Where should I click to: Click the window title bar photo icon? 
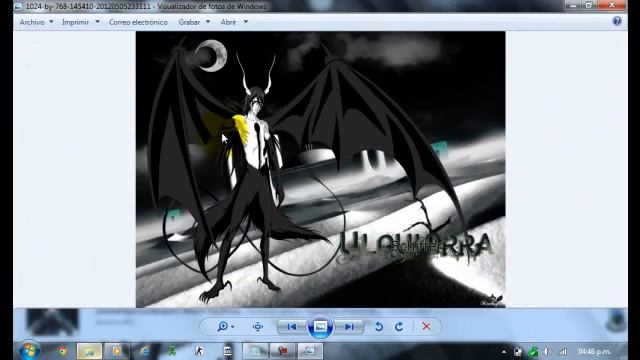(18, 7)
